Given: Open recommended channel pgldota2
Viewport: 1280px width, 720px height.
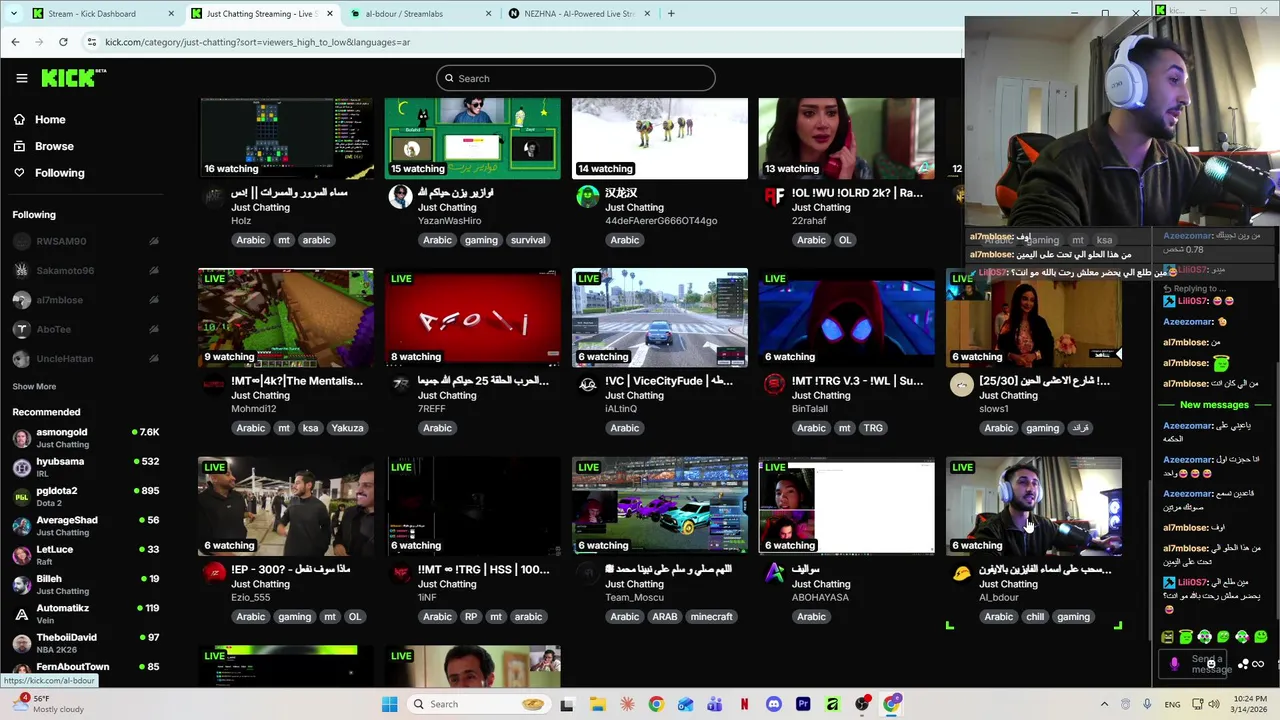Looking at the screenshot, I should 85,496.
